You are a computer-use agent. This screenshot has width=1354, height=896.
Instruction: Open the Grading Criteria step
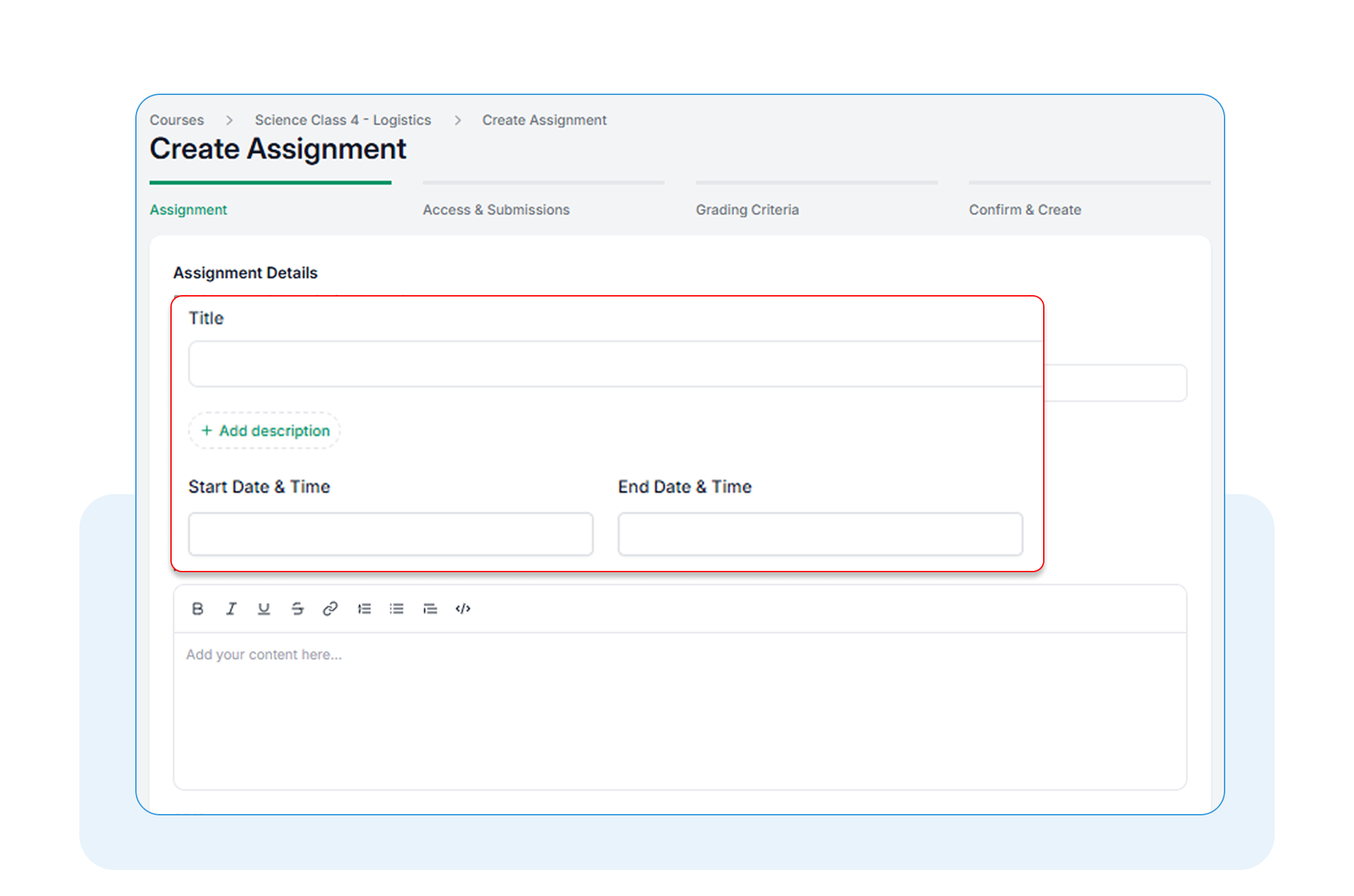click(747, 209)
